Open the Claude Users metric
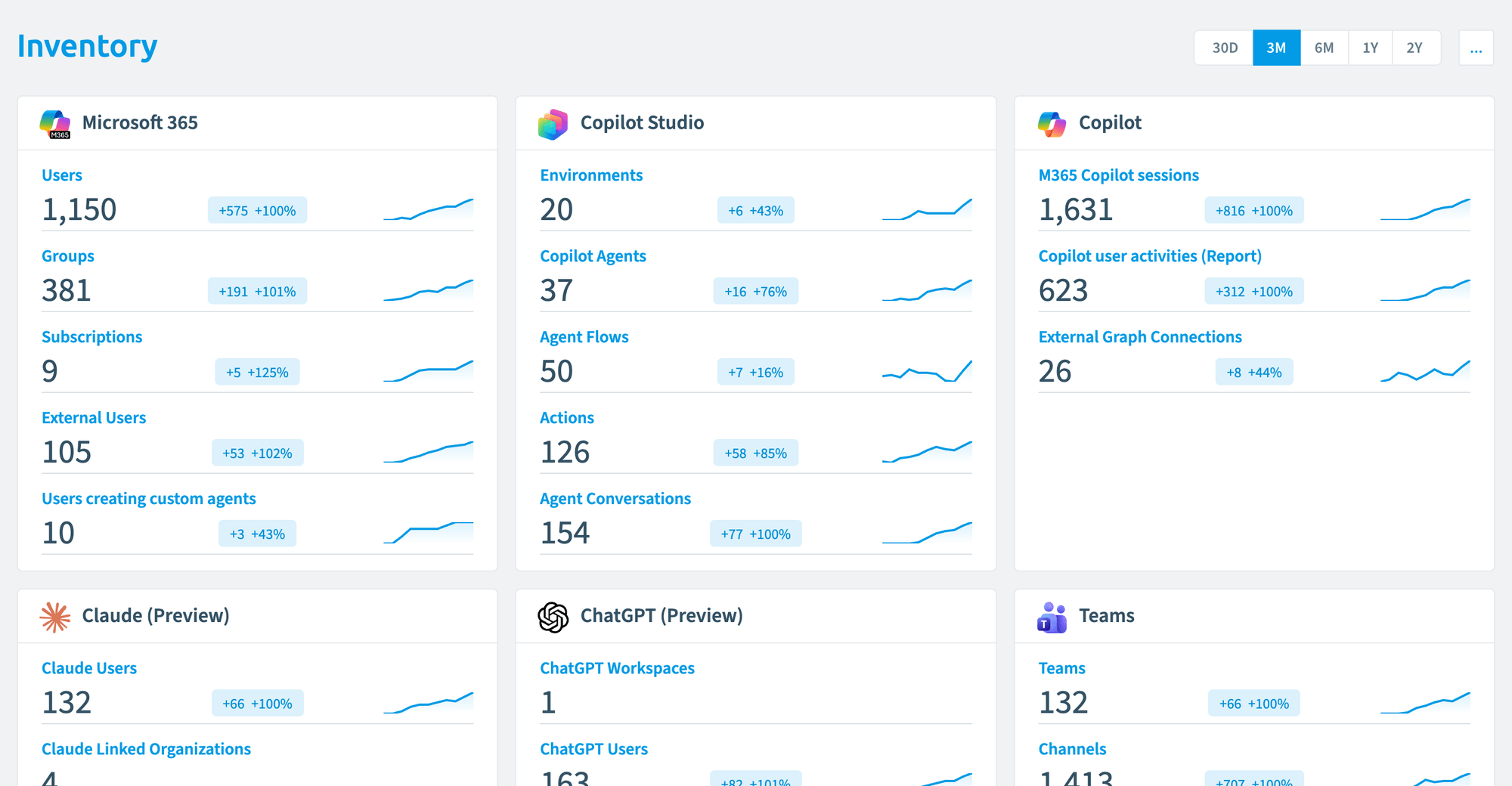This screenshot has width=1512, height=786. 89,668
